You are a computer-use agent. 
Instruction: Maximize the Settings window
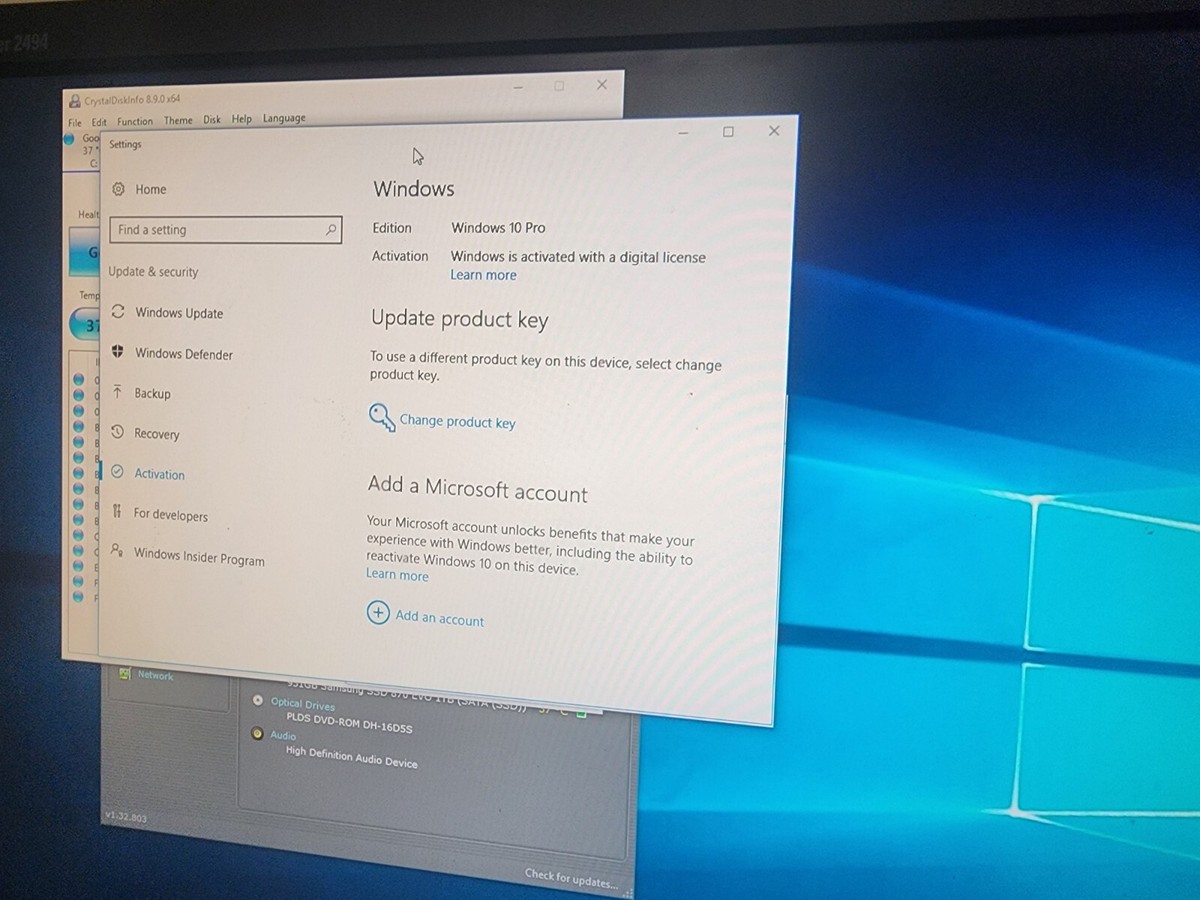pos(728,132)
